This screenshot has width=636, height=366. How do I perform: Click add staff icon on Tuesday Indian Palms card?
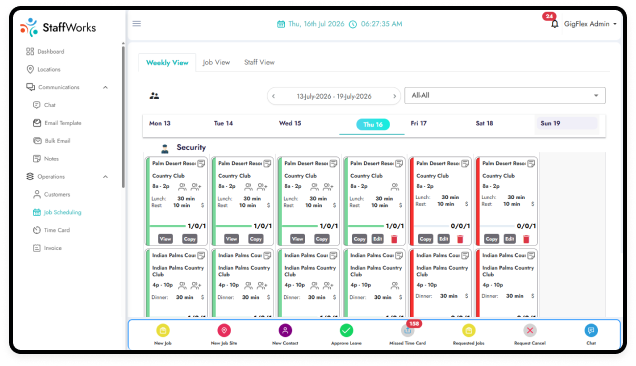coord(262,285)
